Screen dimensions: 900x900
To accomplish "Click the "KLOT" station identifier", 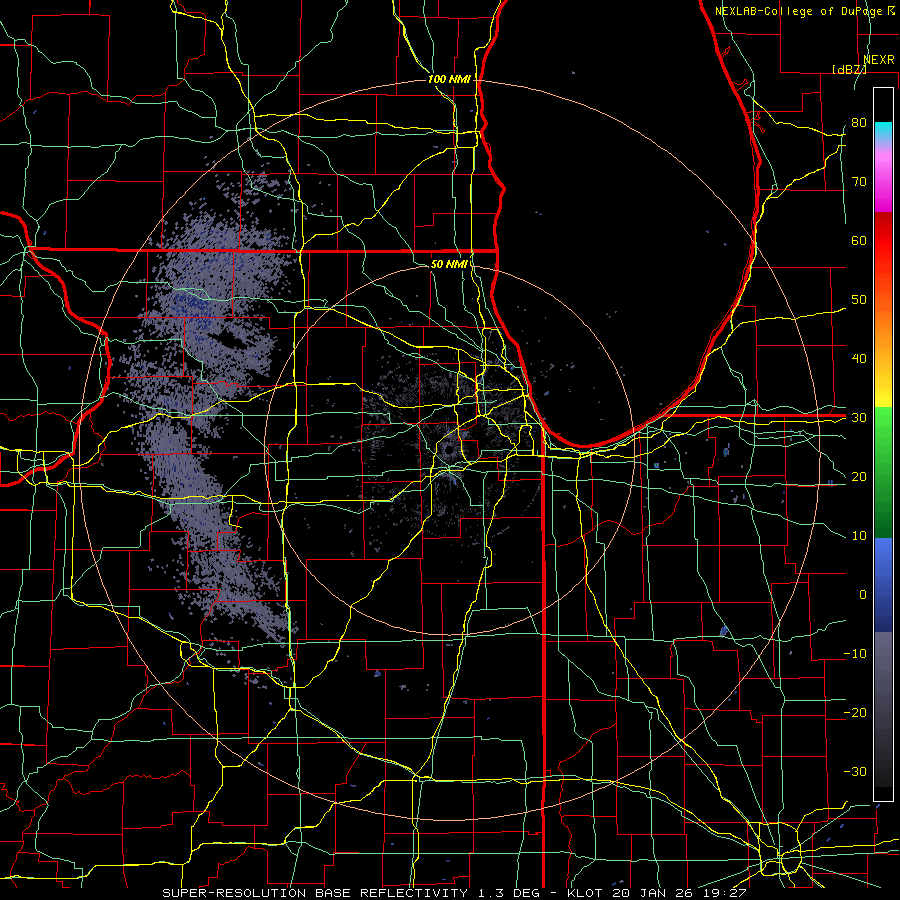I will [x=585, y=893].
